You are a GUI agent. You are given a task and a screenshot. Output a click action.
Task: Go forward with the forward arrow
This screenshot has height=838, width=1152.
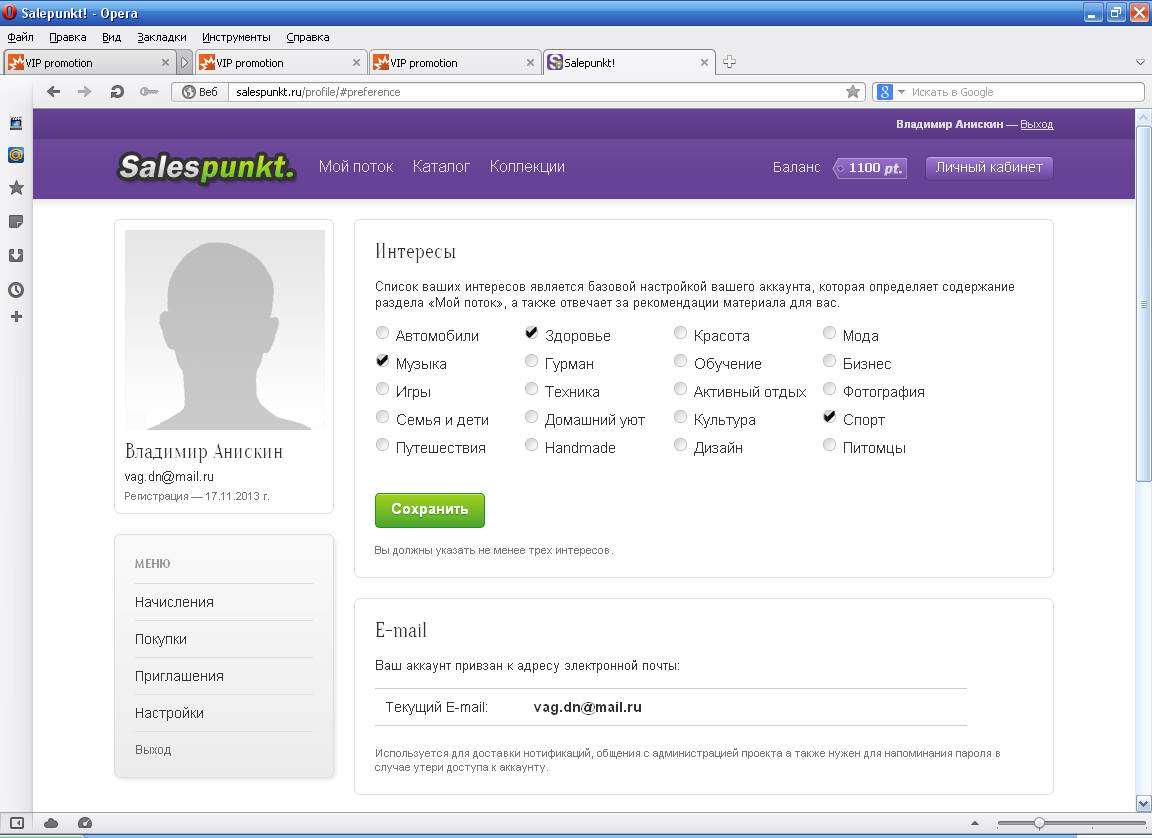coord(84,92)
